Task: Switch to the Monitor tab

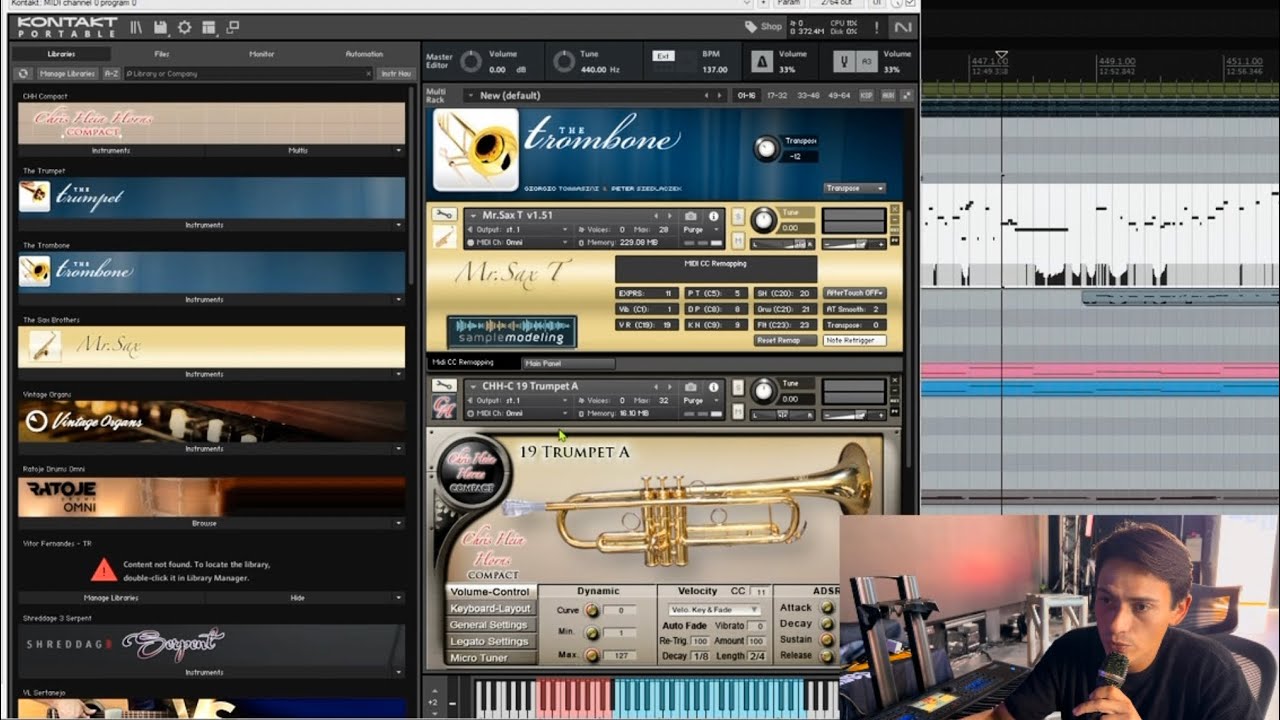Action: [x=262, y=54]
